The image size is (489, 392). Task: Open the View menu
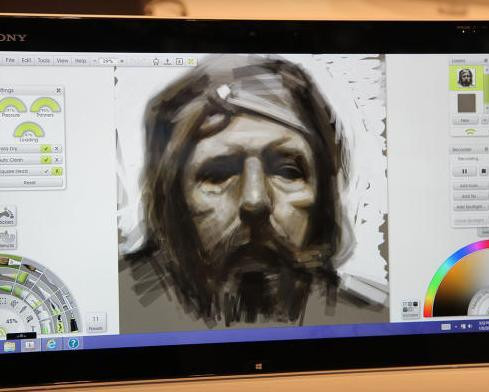pos(62,61)
